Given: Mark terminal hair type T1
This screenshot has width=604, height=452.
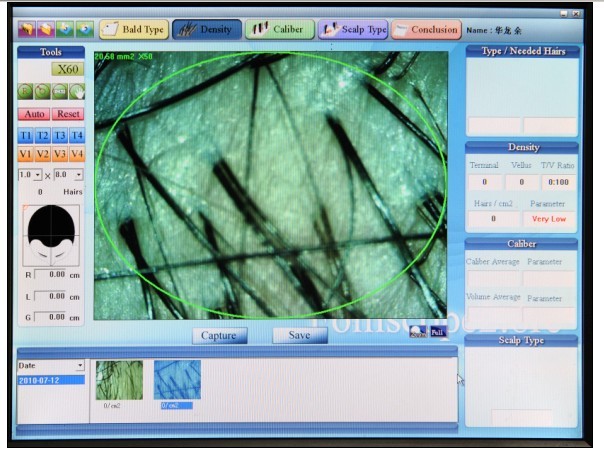Looking at the screenshot, I should (27, 135).
